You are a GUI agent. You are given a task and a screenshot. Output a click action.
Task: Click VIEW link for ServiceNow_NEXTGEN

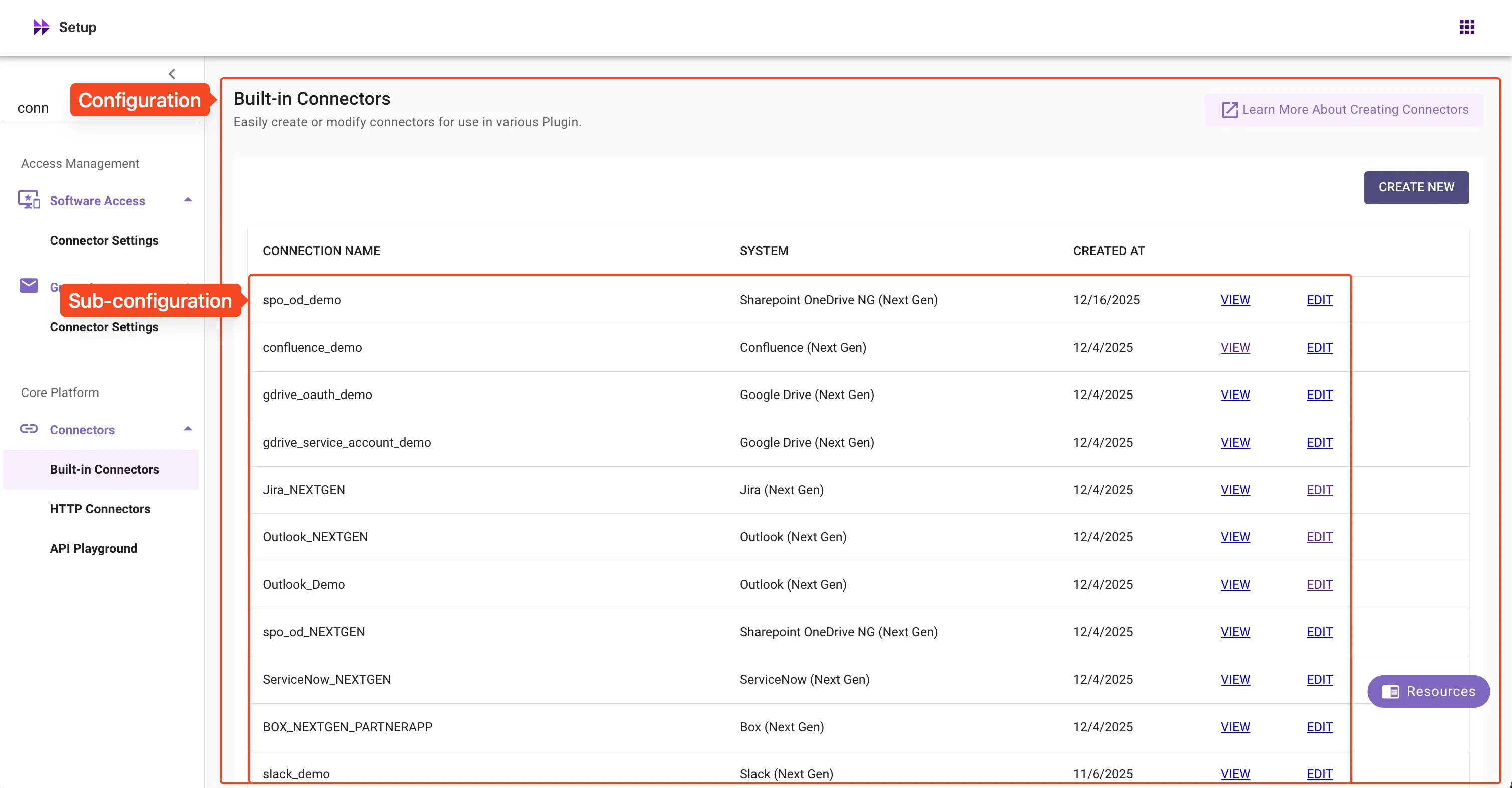1235,679
